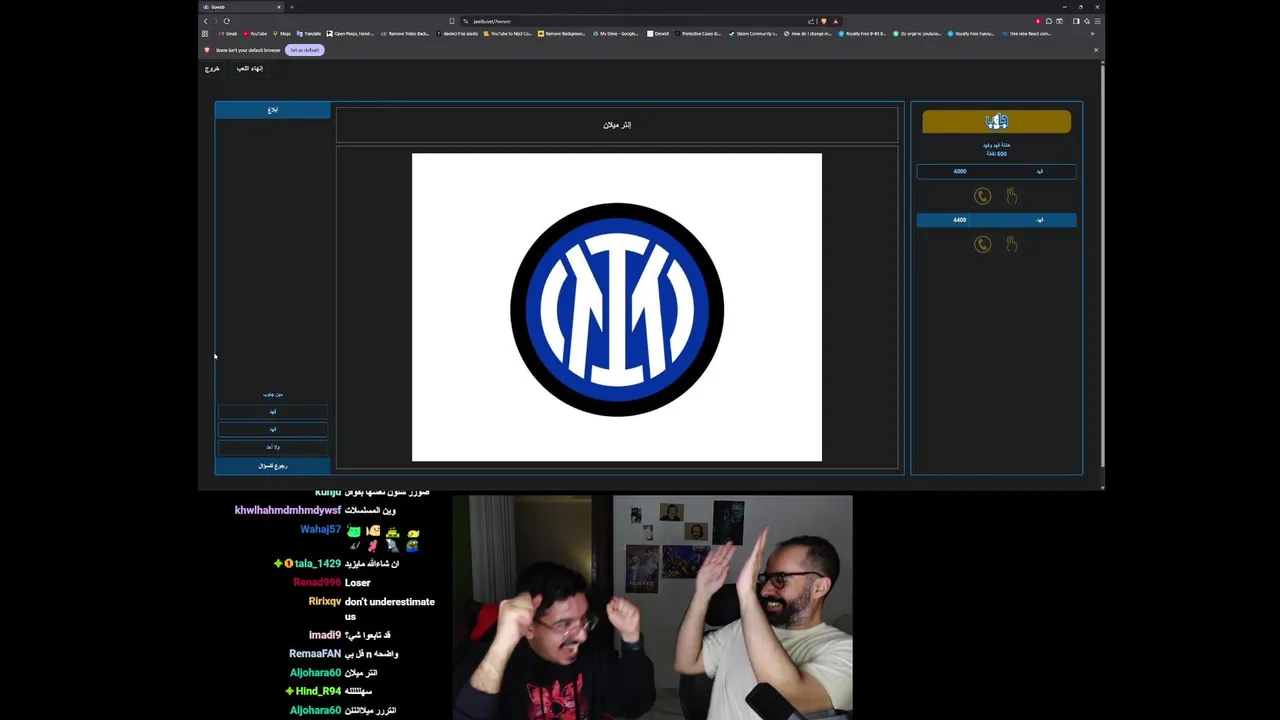The image size is (1280, 720).
Task: Open the Dc organic youtube bookmark
Action: click(917, 34)
